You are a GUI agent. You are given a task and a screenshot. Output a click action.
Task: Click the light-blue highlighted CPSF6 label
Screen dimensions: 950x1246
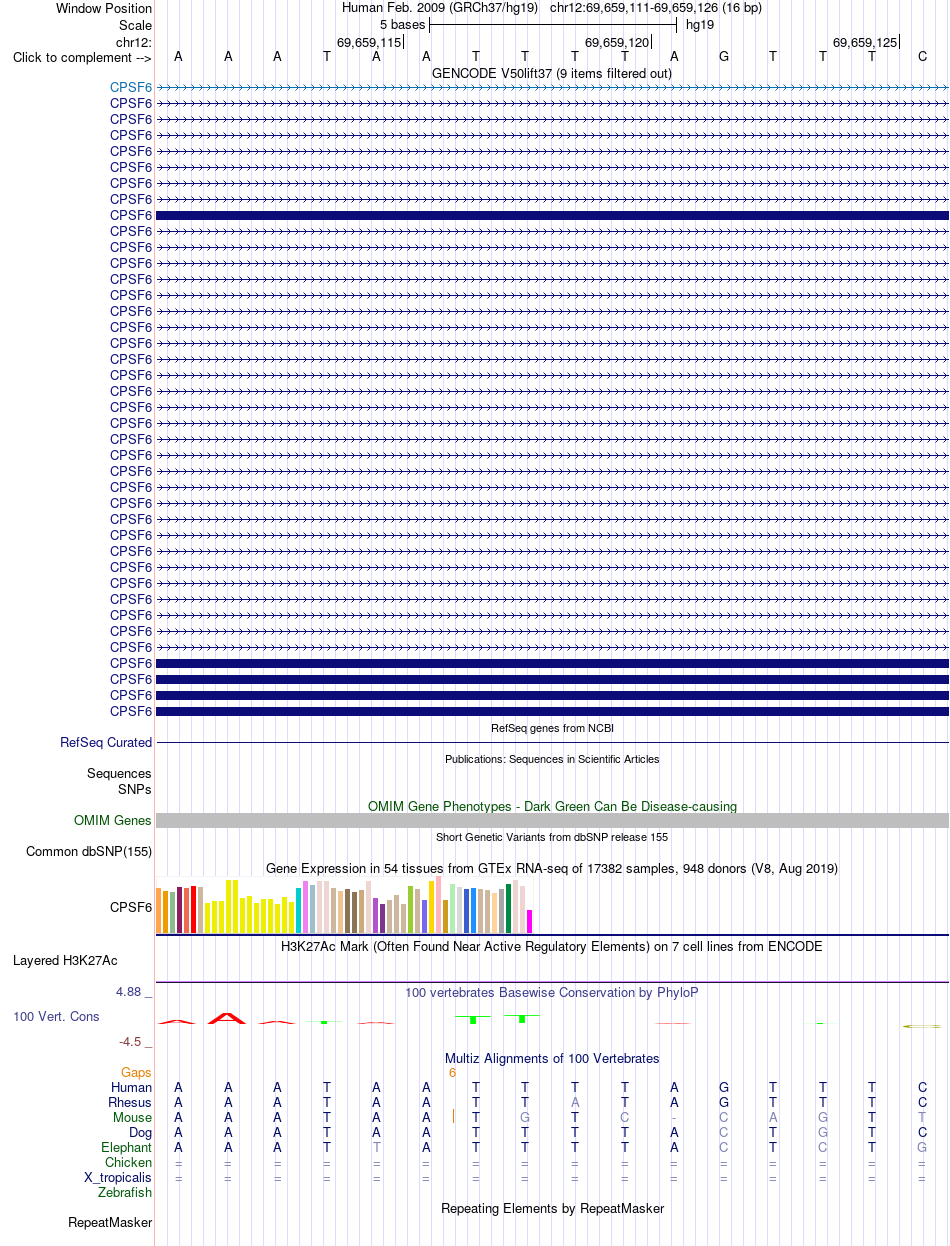point(131,87)
